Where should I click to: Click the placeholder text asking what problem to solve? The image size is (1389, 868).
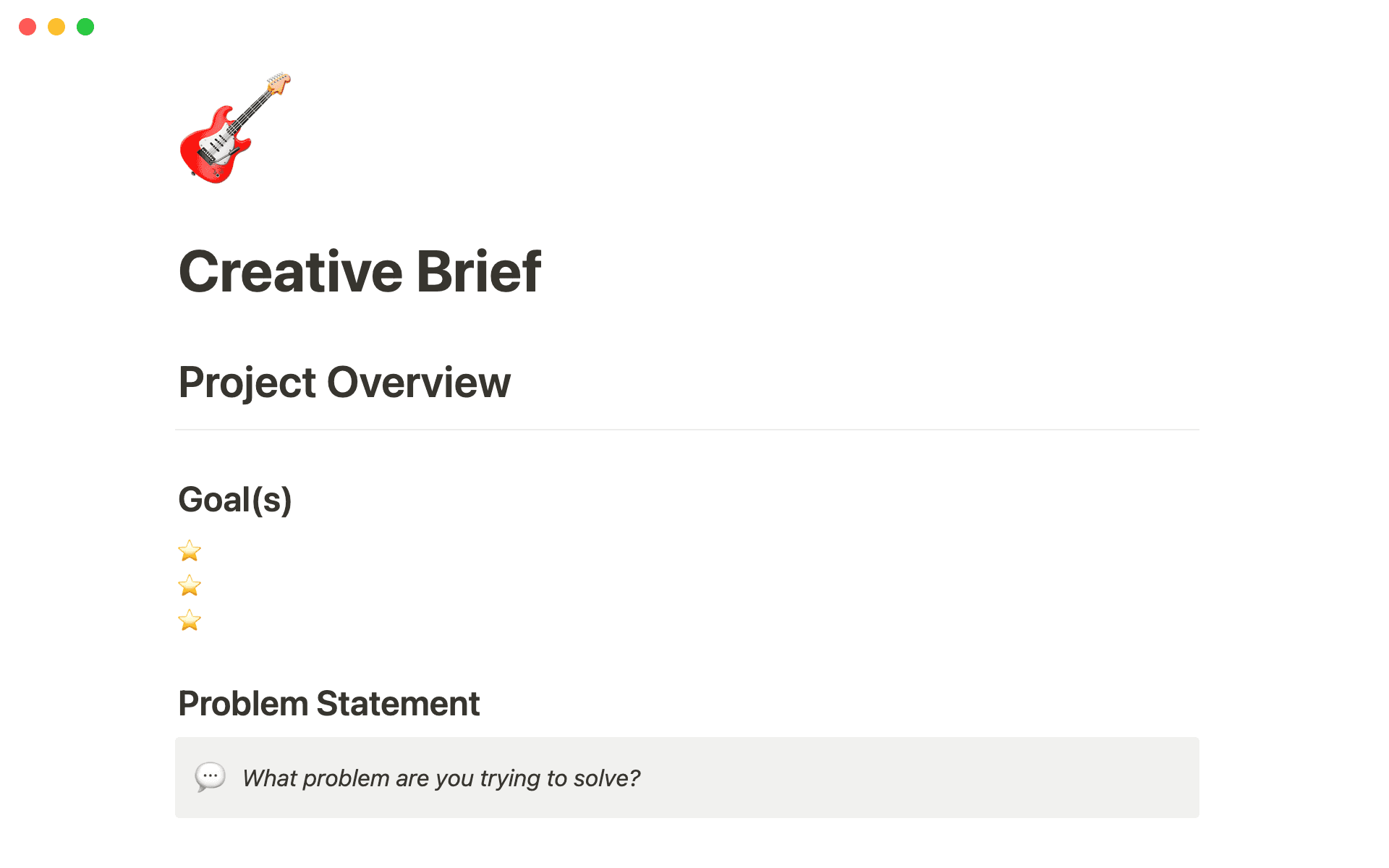pos(441,778)
